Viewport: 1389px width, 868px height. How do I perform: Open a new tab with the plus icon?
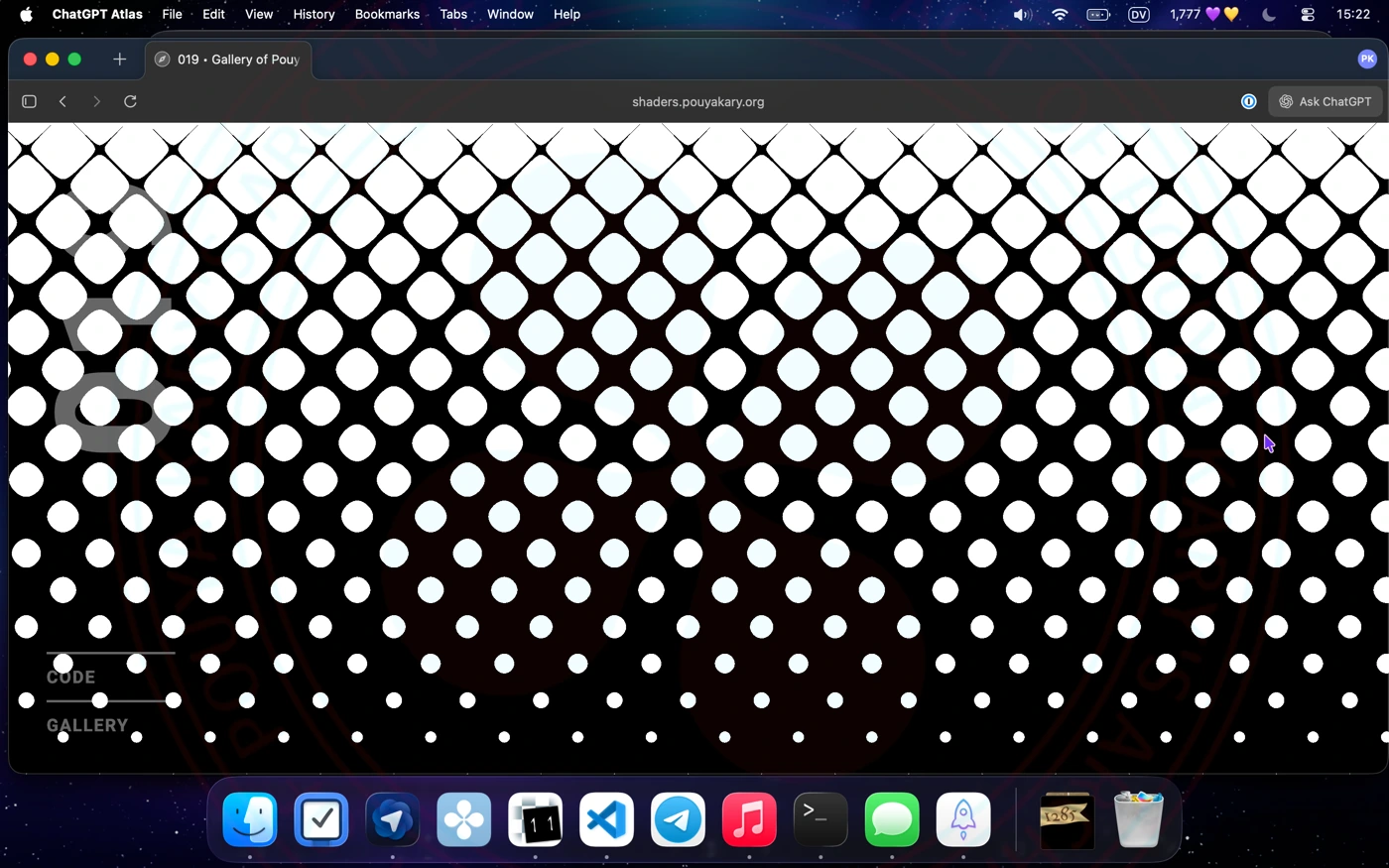click(119, 60)
